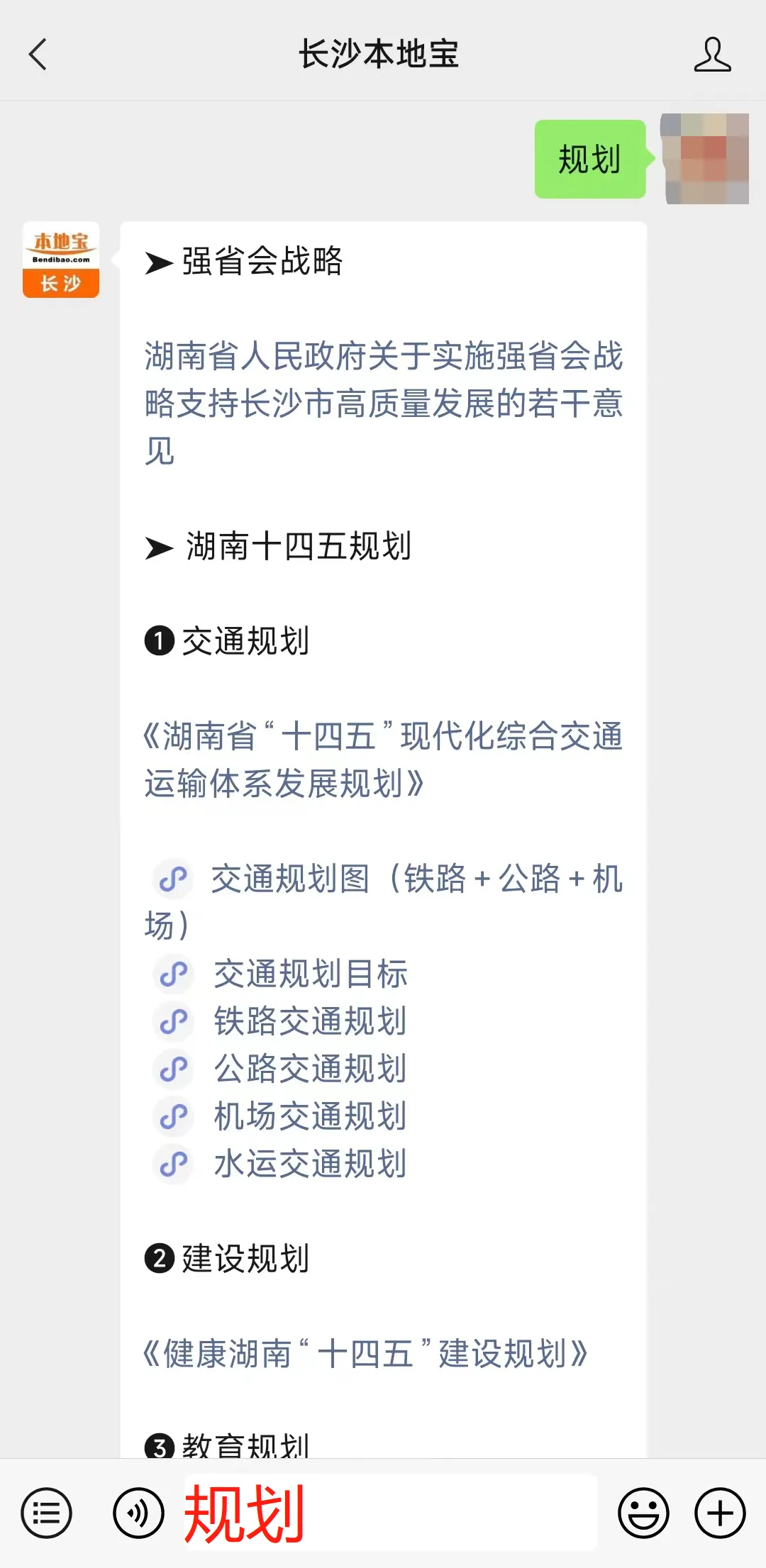Open the 机场交通规划 link

pos(310,1116)
